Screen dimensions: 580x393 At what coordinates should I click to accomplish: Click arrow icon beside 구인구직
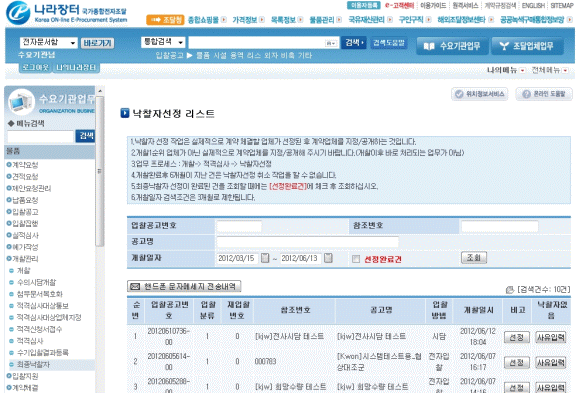coord(428,20)
